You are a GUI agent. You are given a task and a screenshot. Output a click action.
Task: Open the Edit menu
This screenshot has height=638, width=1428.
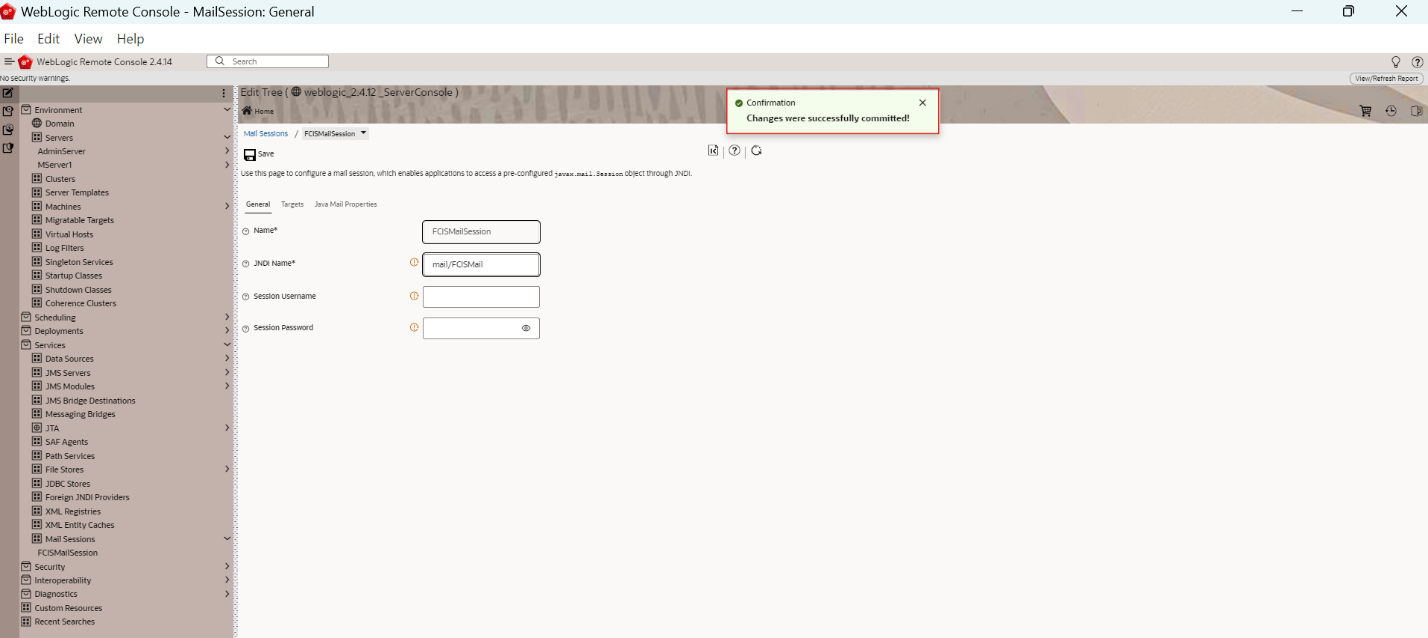pyautogui.click(x=49, y=39)
